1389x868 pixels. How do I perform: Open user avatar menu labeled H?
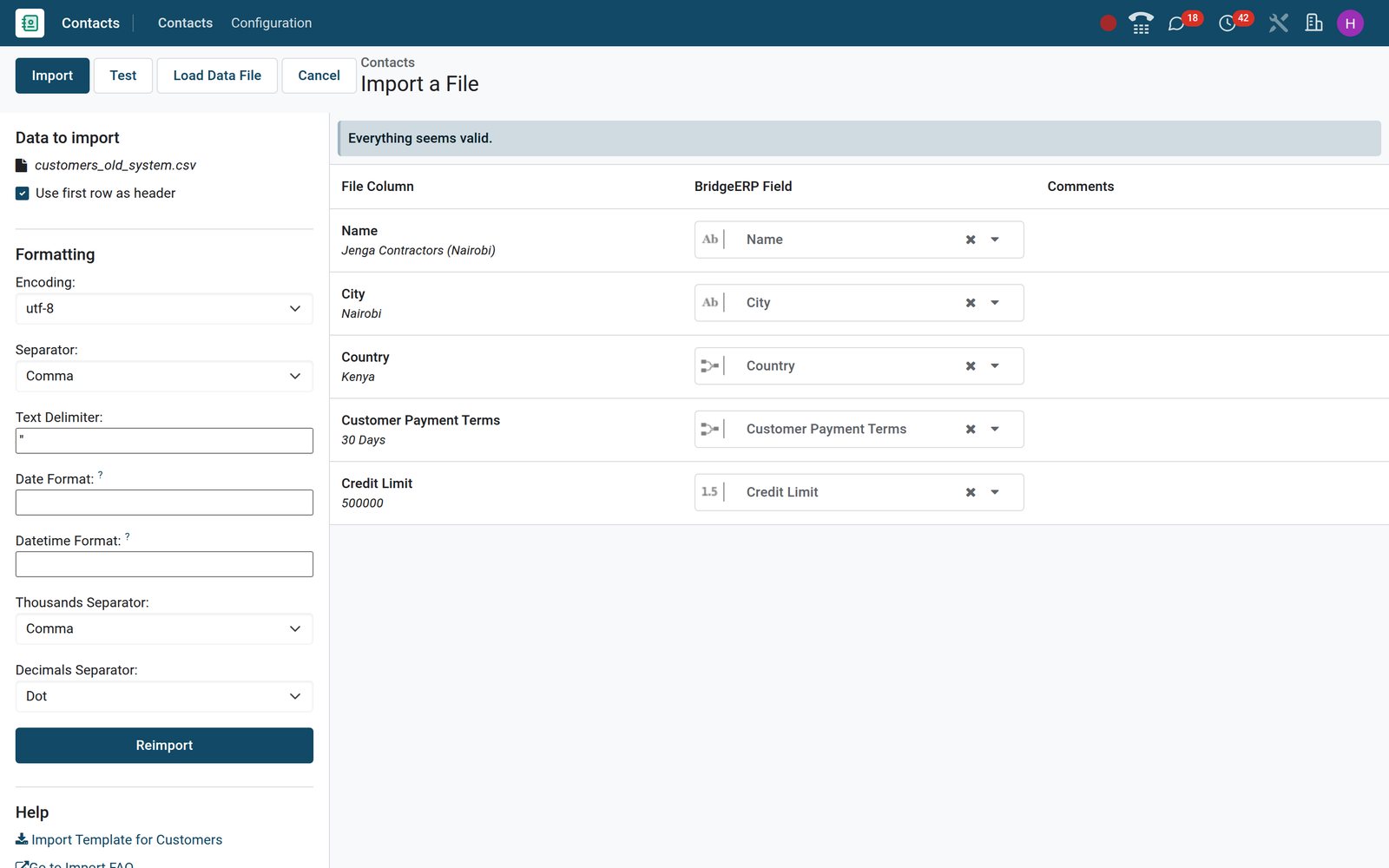pyautogui.click(x=1350, y=23)
